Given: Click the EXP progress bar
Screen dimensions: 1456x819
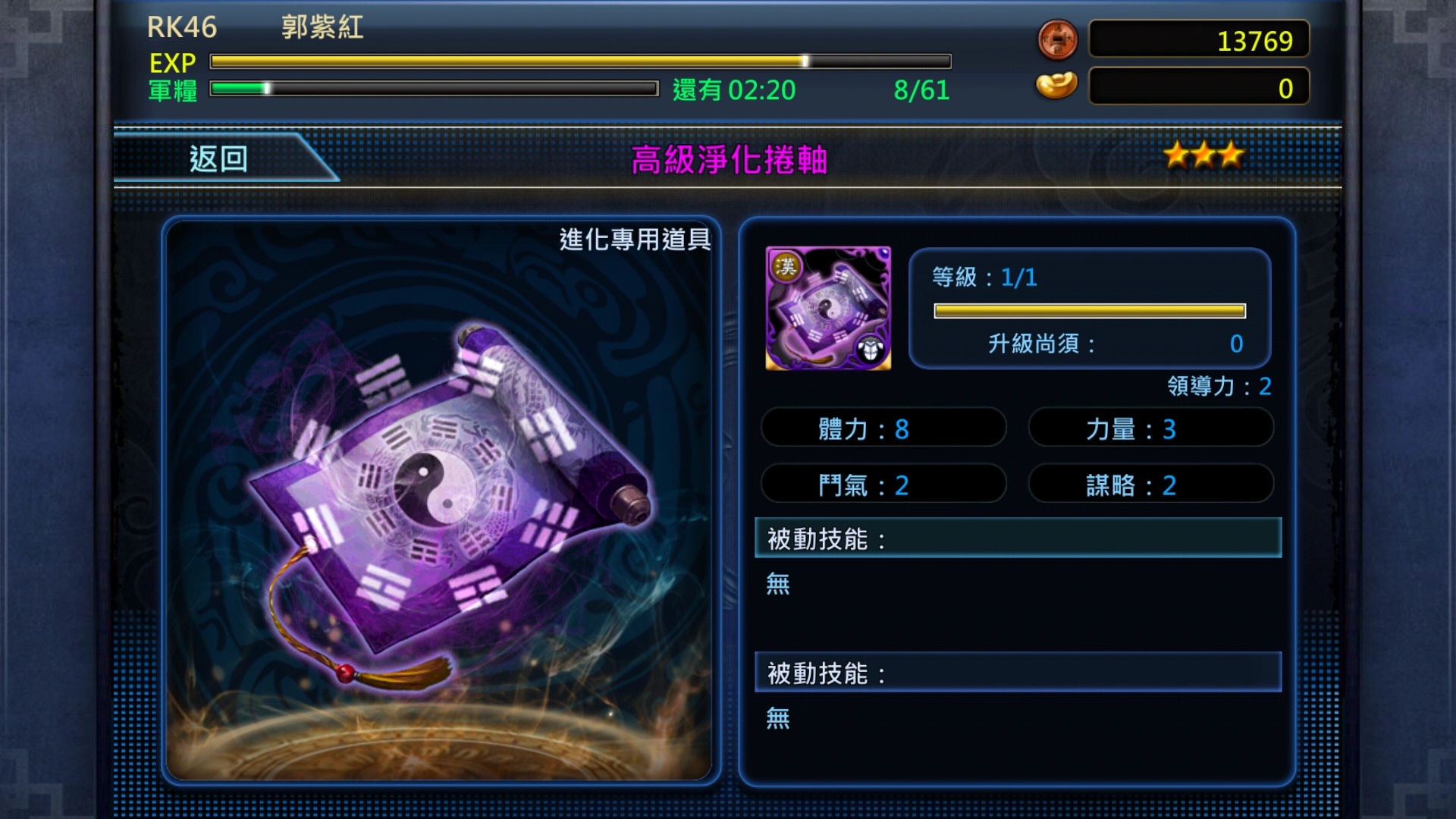Looking at the screenshot, I should pyautogui.click(x=581, y=61).
